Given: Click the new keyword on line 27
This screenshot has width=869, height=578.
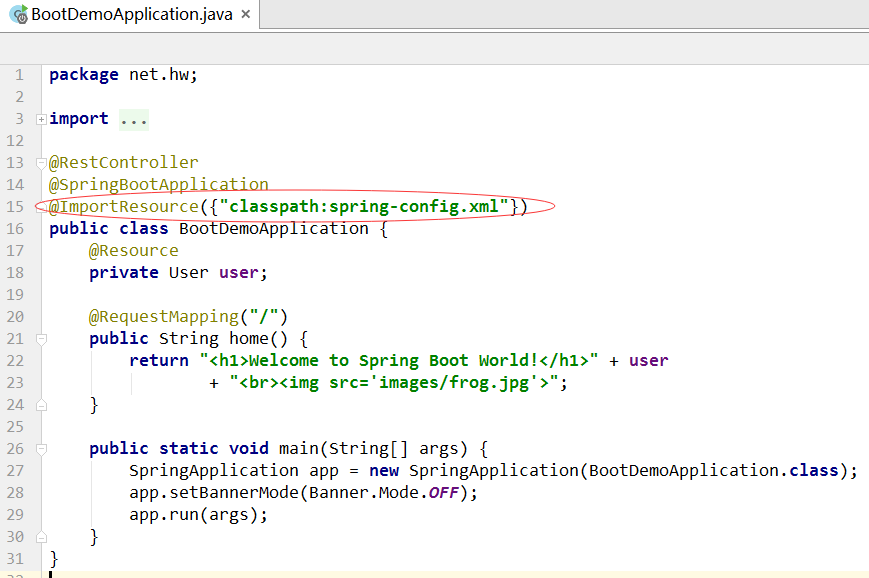Looking at the screenshot, I should [384, 470].
